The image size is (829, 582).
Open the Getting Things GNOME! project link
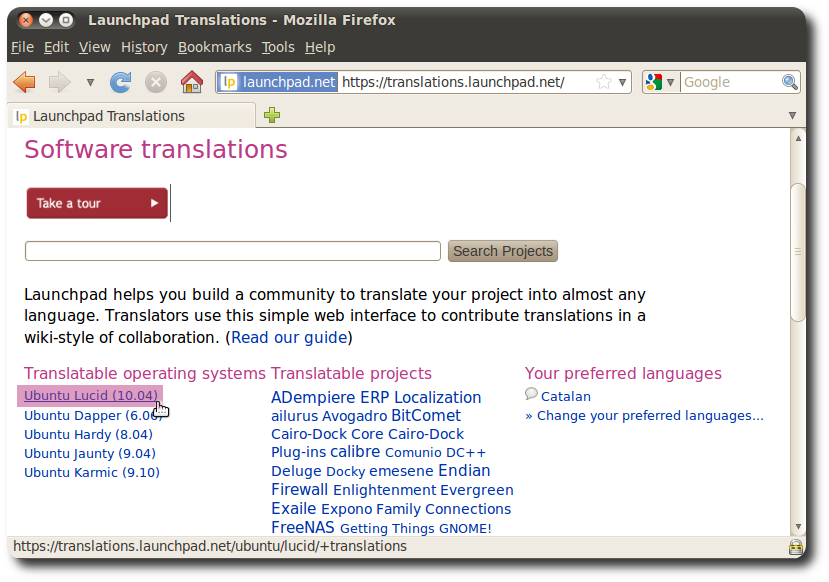click(416, 528)
